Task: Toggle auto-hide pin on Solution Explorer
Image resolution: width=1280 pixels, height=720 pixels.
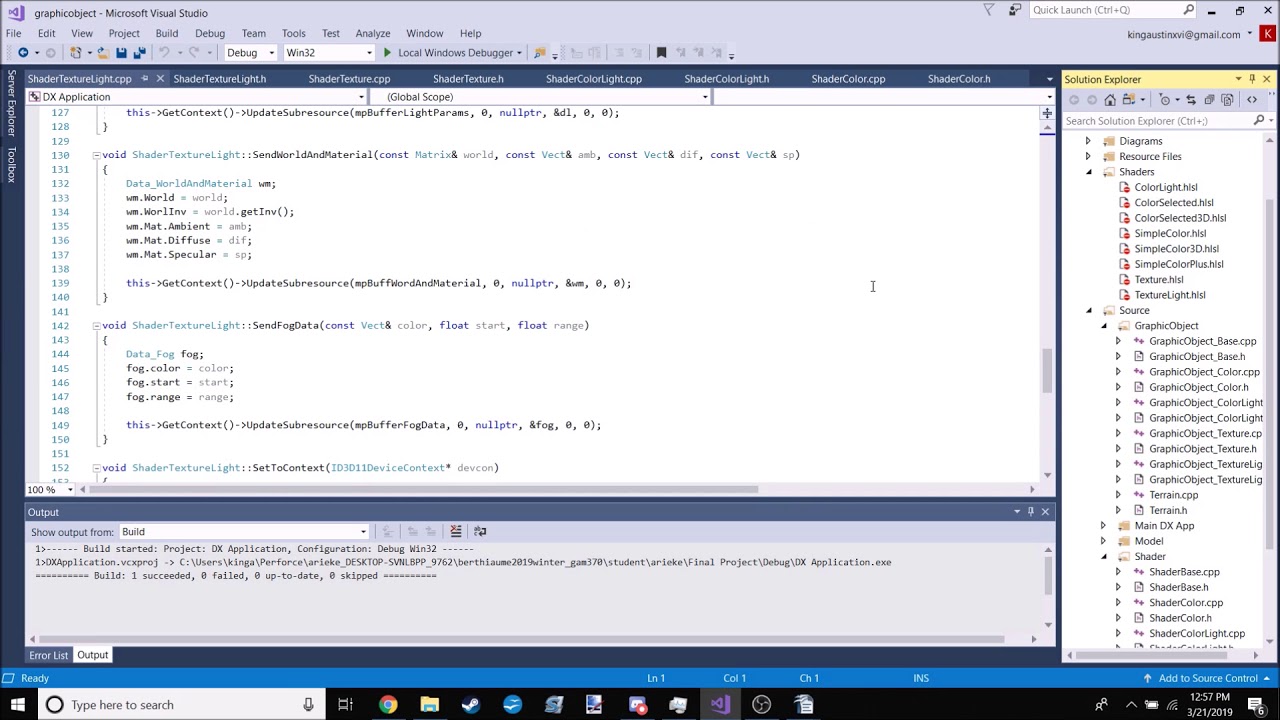Action: [x=1252, y=79]
